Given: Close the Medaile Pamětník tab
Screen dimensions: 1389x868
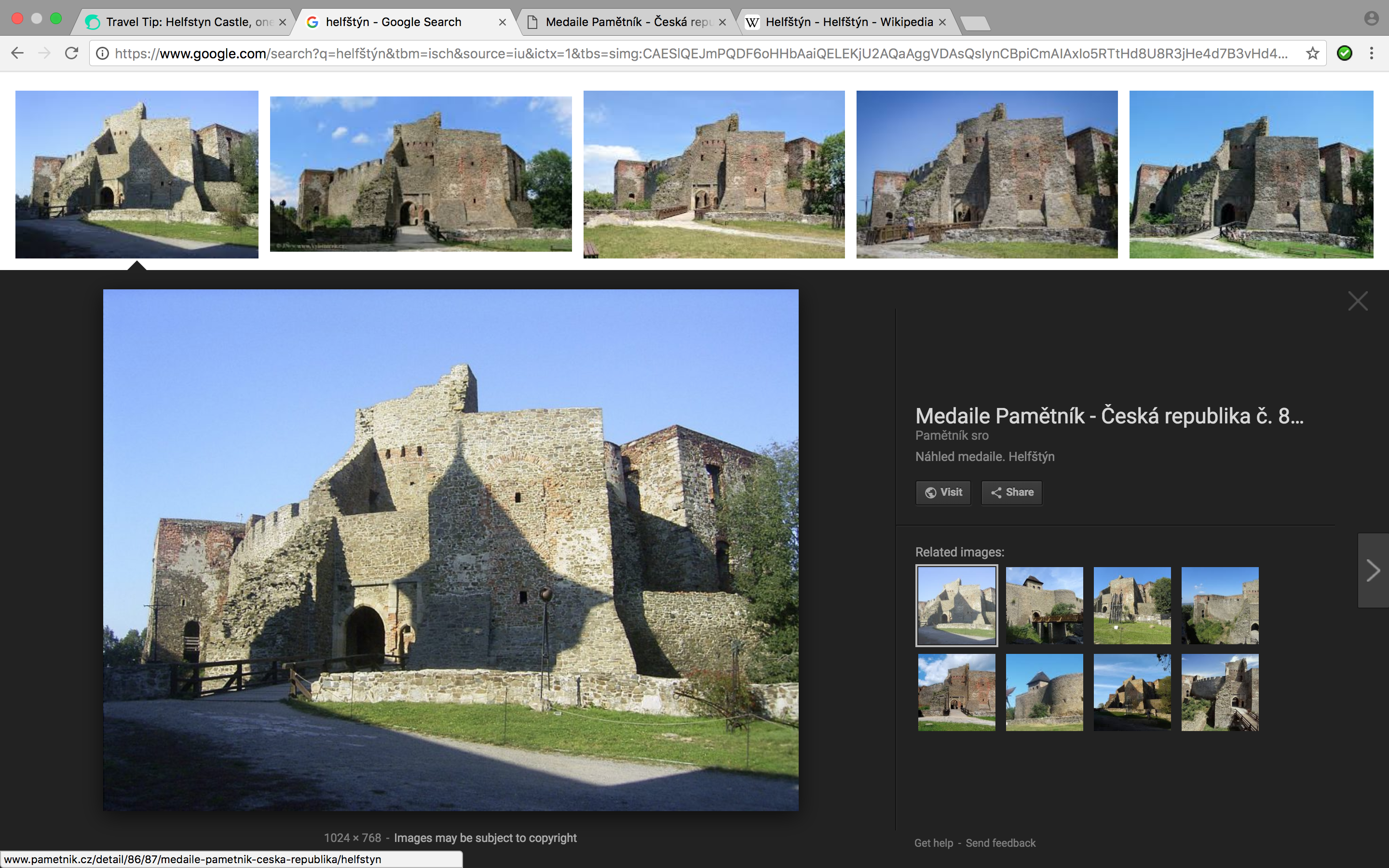Looking at the screenshot, I should (722, 22).
